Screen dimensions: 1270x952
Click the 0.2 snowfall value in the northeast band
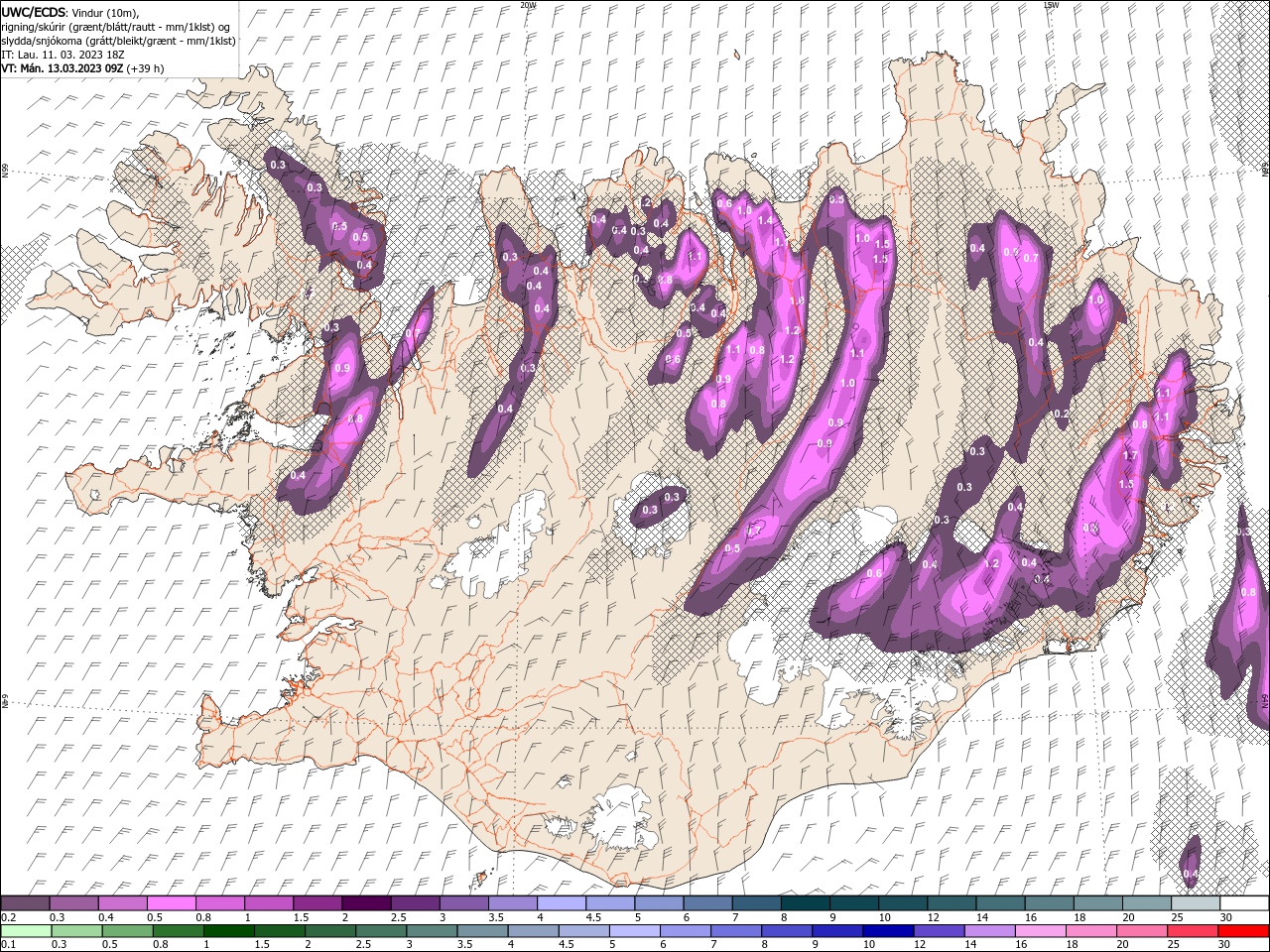[1062, 415]
